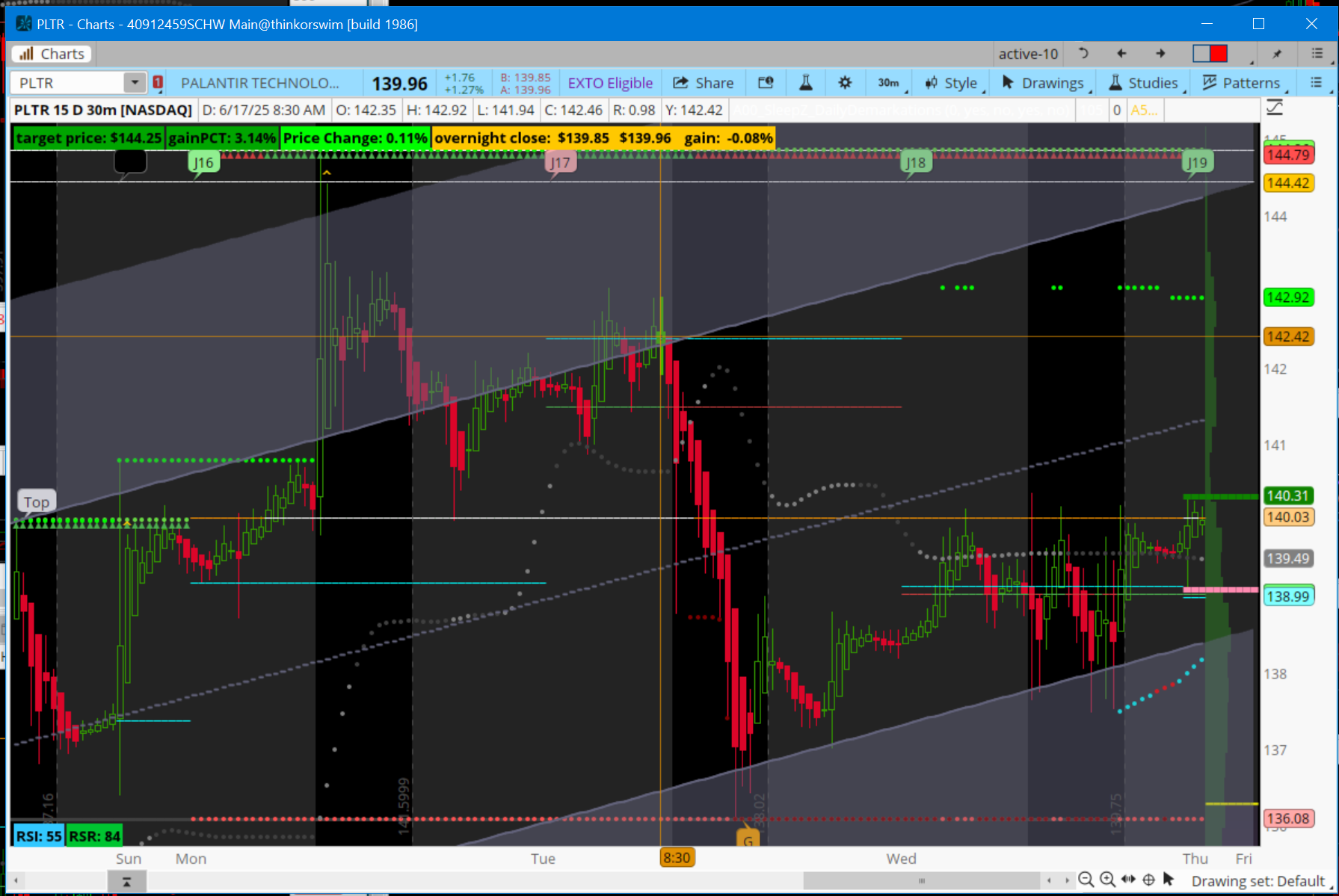Image resolution: width=1339 pixels, height=896 pixels.
Task: Click the 144.42 price label
Action: click(1288, 183)
